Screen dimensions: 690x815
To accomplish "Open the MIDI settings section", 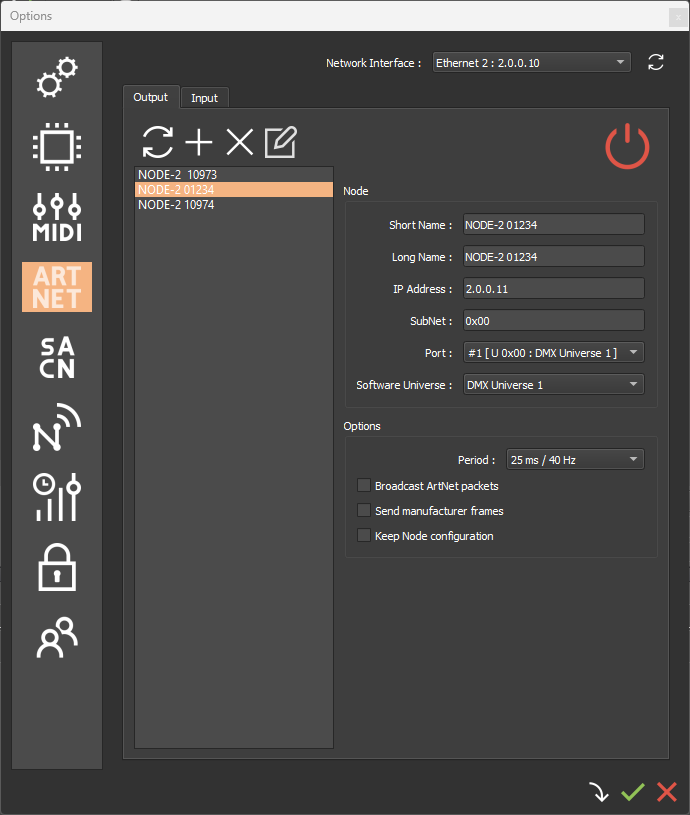I will 57,217.
